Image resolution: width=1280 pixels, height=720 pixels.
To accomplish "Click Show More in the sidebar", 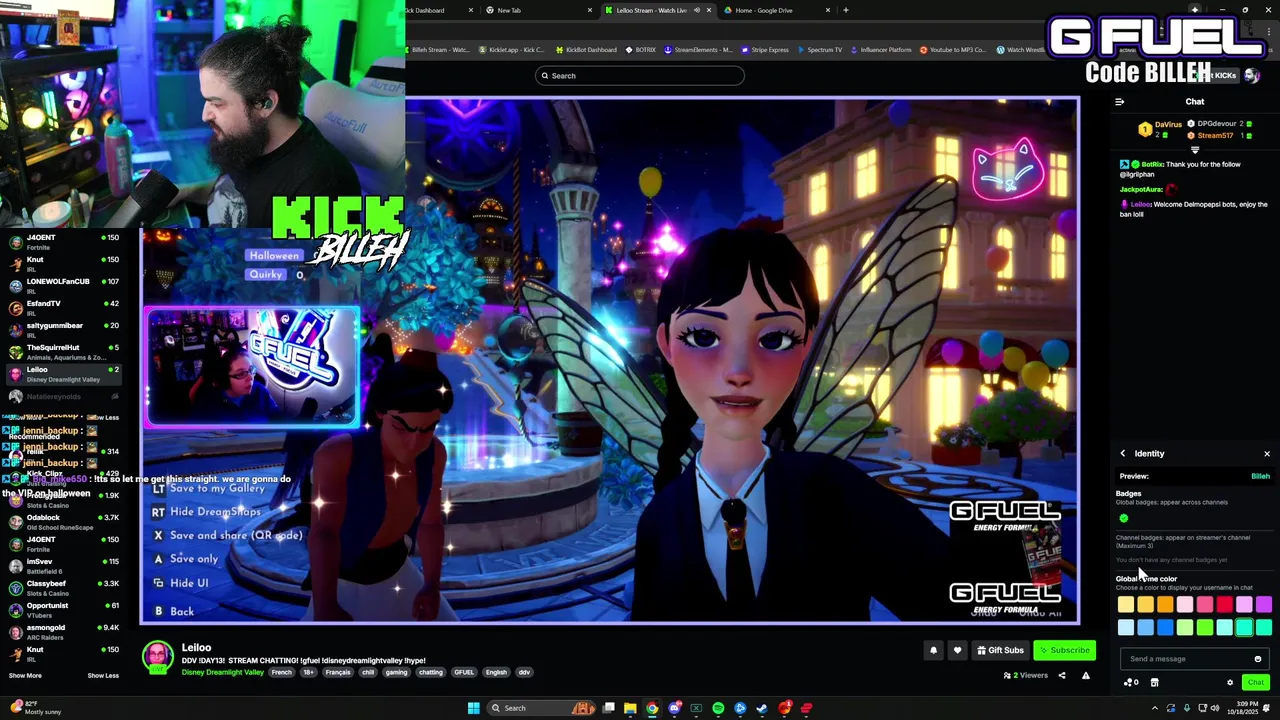I will tap(25, 675).
